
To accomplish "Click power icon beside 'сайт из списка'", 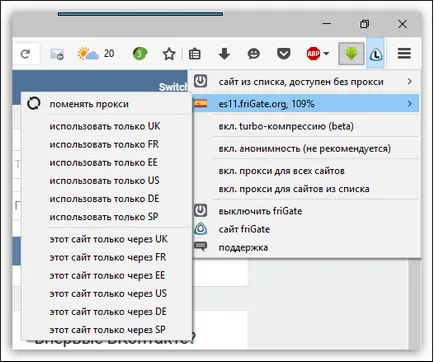I will click(x=201, y=81).
